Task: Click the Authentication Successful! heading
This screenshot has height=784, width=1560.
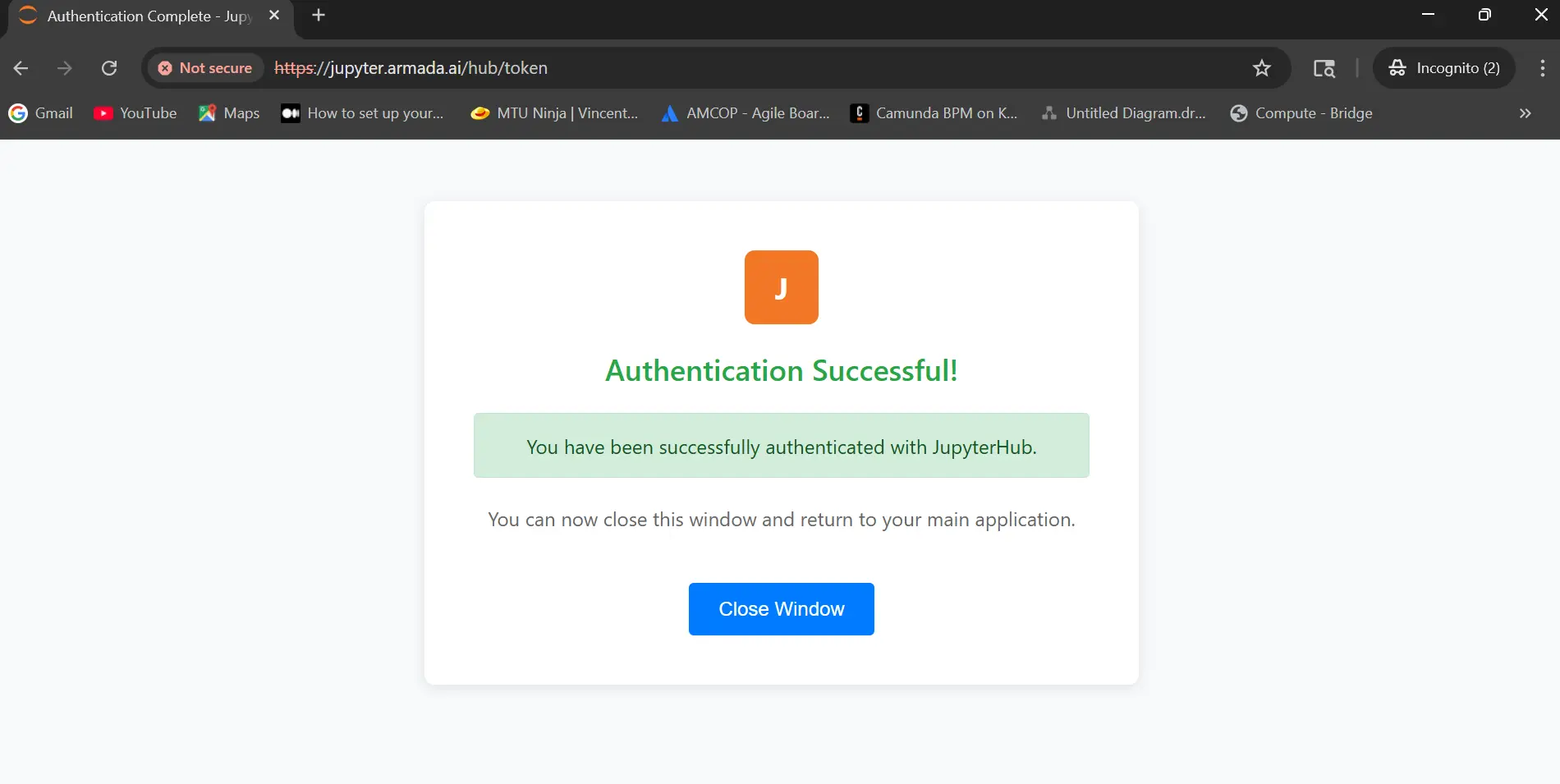Action: click(x=781, y=371)
